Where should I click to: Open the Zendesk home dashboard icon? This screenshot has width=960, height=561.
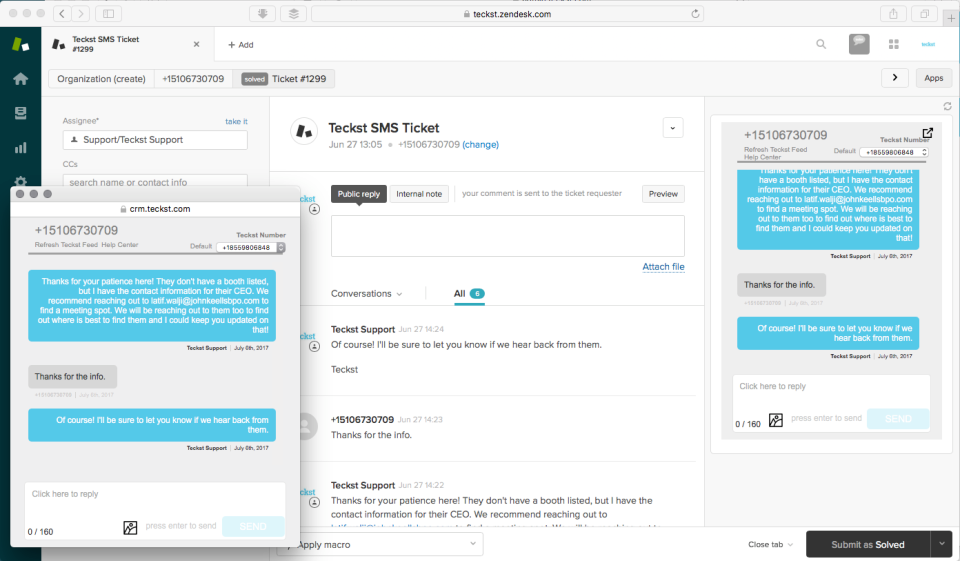tap(20, 79)
